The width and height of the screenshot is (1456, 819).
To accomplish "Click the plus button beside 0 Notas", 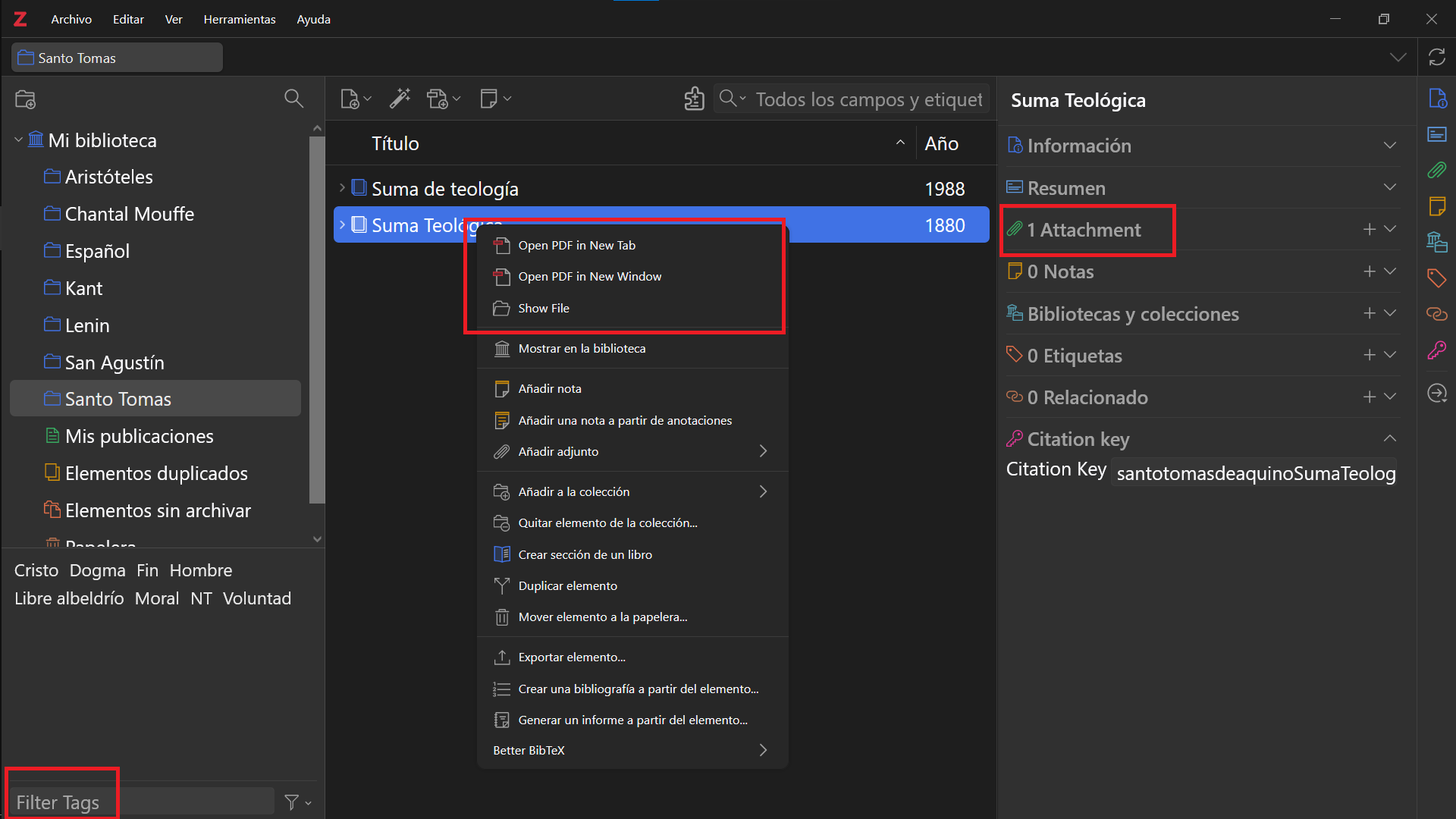I will [x=1369, y=271].
